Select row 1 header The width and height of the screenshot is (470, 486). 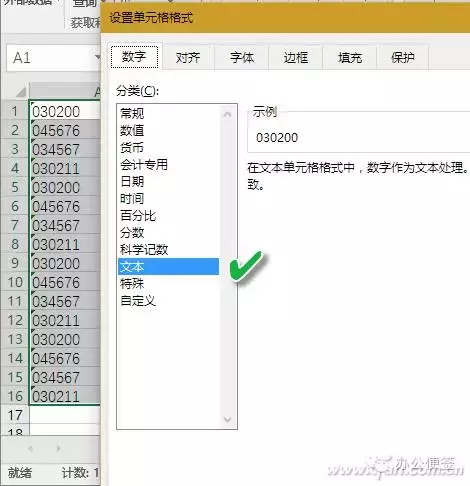tap(15, 111)
